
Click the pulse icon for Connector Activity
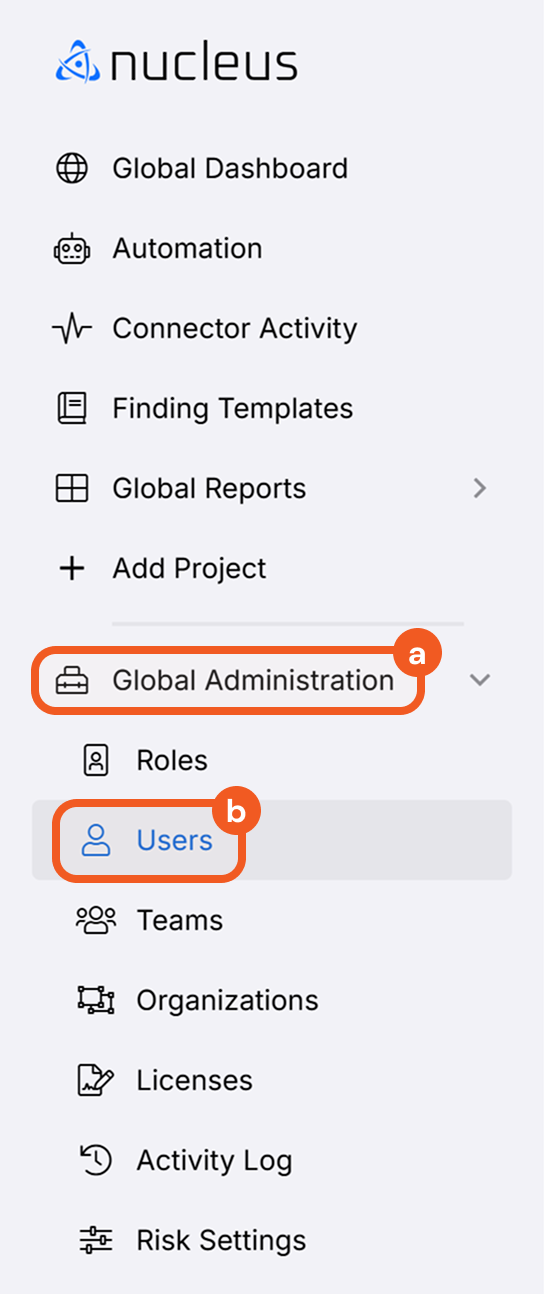coord(71,328)
